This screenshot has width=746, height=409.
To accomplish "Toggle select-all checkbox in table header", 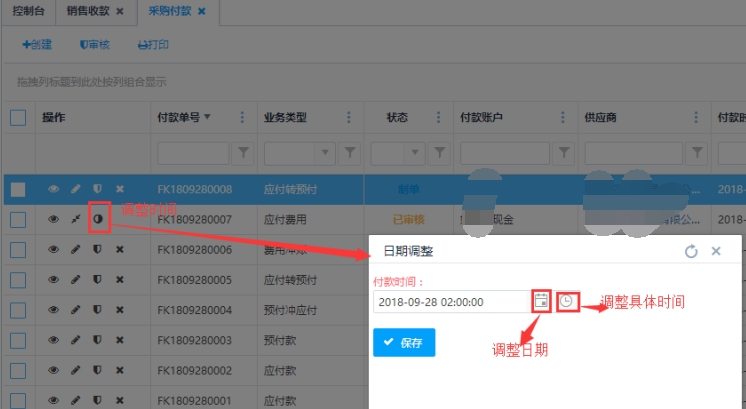I will point(18,118).
